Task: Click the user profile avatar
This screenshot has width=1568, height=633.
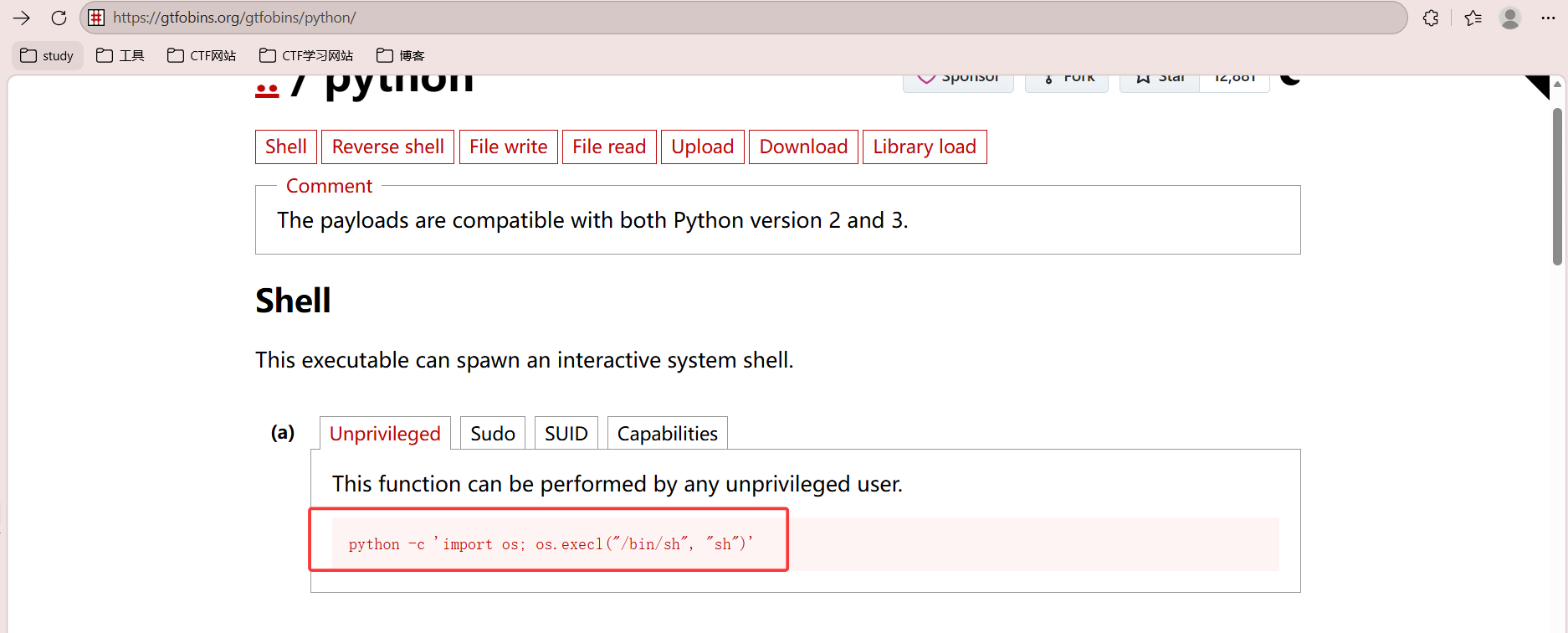Action: coord(1510,18)
